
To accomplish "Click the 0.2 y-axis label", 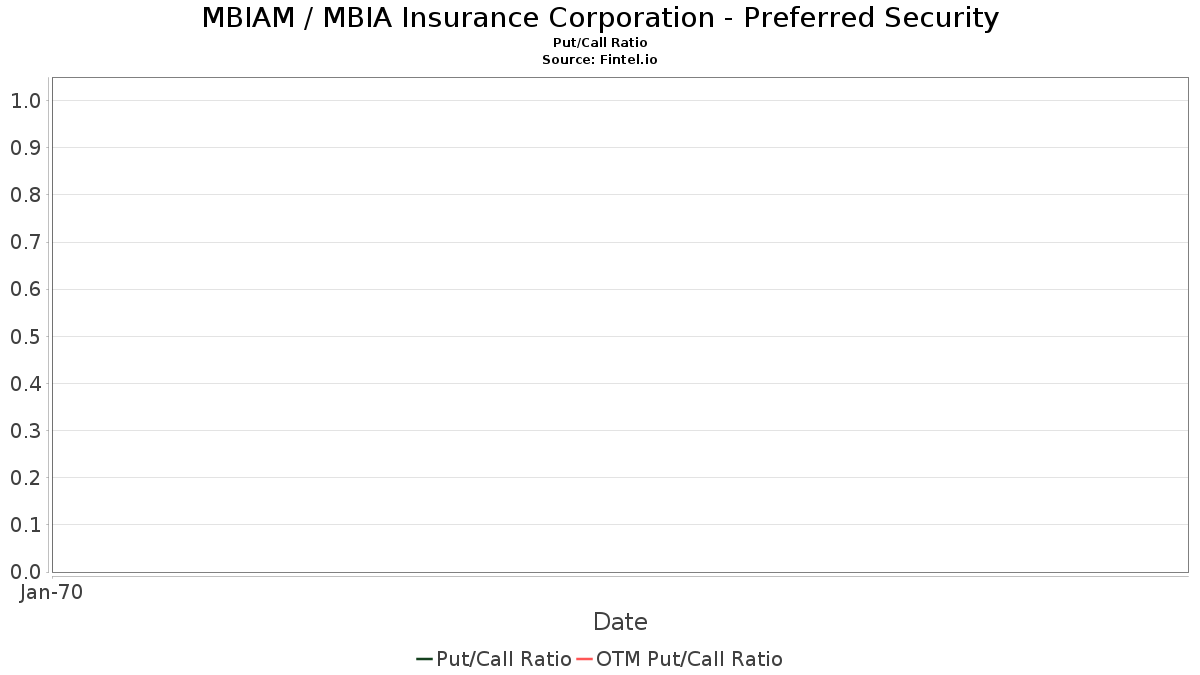I will coord(26,478).
